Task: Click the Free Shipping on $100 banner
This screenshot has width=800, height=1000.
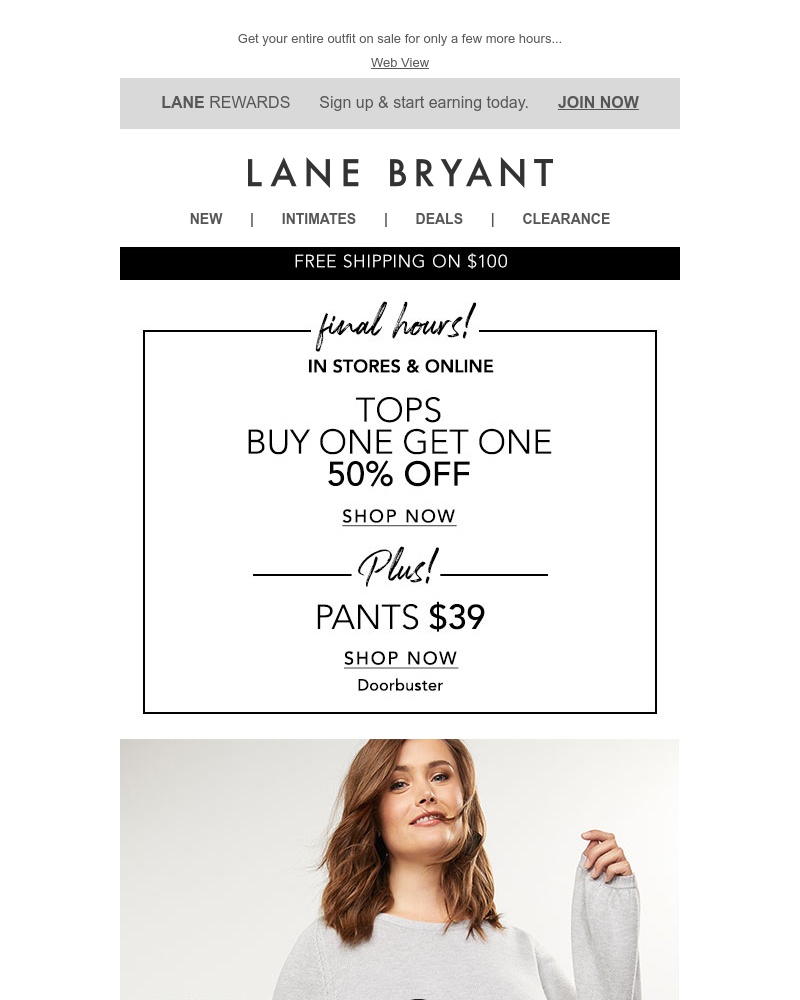Action: 400,263
